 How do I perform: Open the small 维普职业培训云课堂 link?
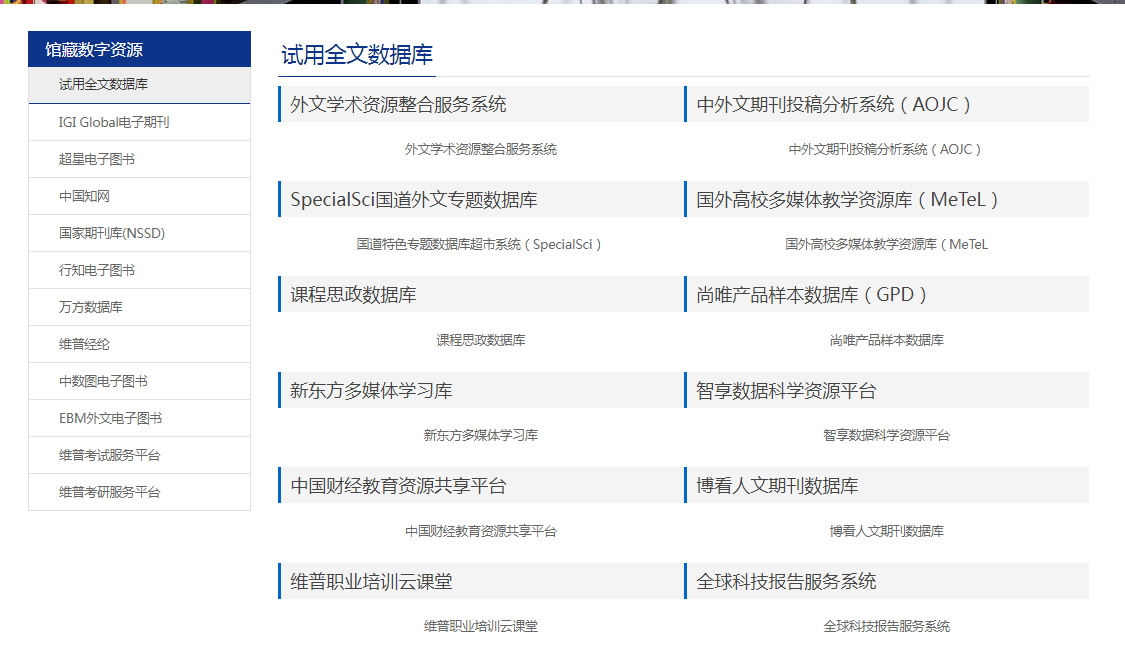tap(481, 627)
